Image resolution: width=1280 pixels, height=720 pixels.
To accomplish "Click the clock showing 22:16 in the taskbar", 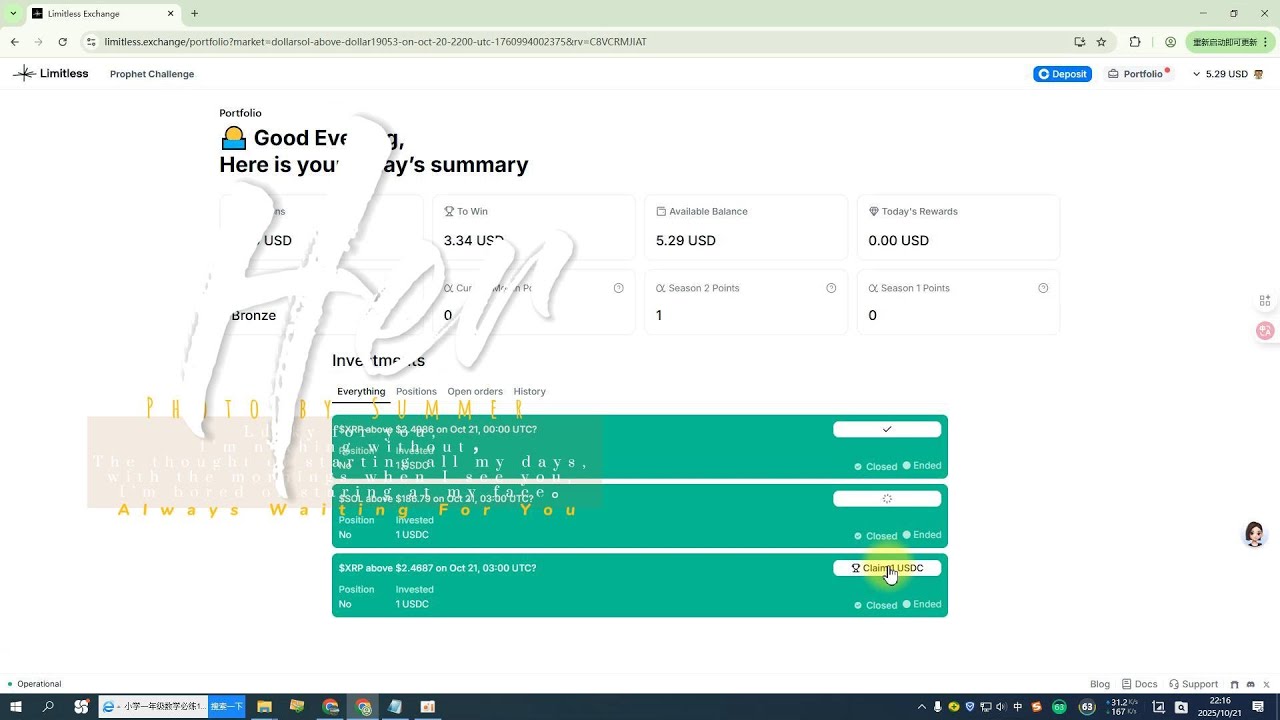I will point(1221,707).
